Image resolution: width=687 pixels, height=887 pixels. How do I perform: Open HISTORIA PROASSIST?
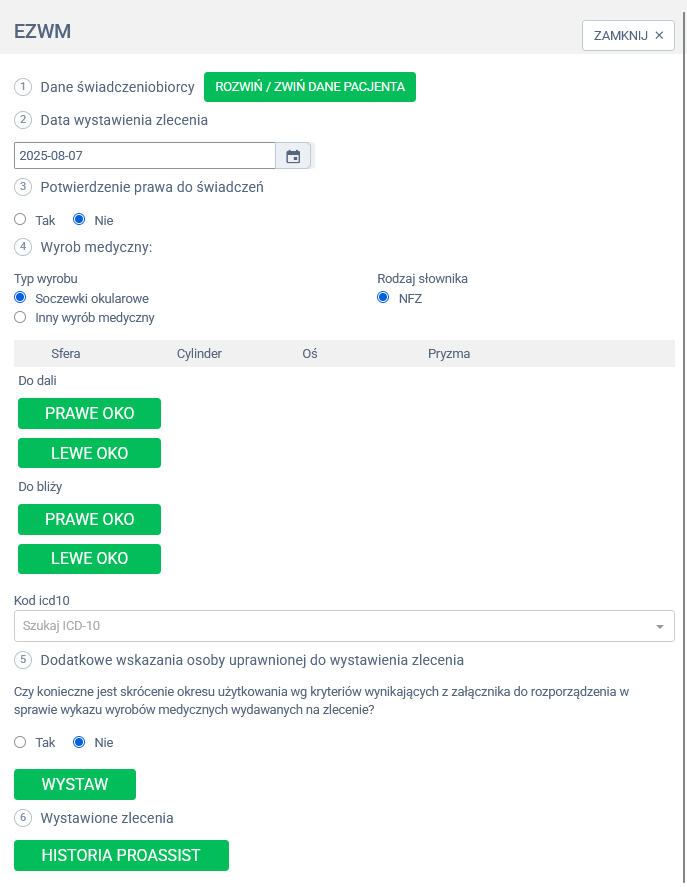(x=121, y=855)
